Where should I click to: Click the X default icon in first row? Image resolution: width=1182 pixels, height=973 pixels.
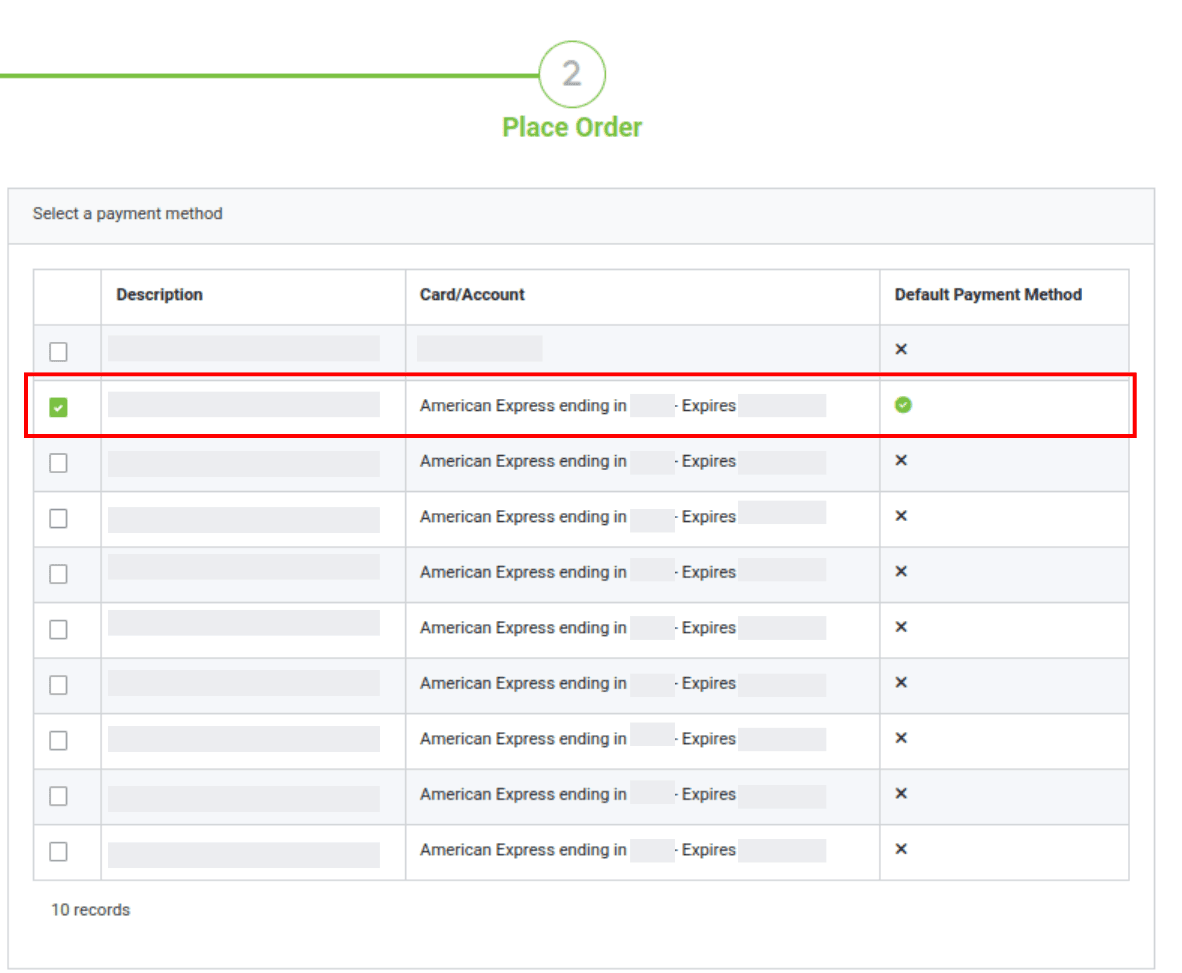pos(901,349)
